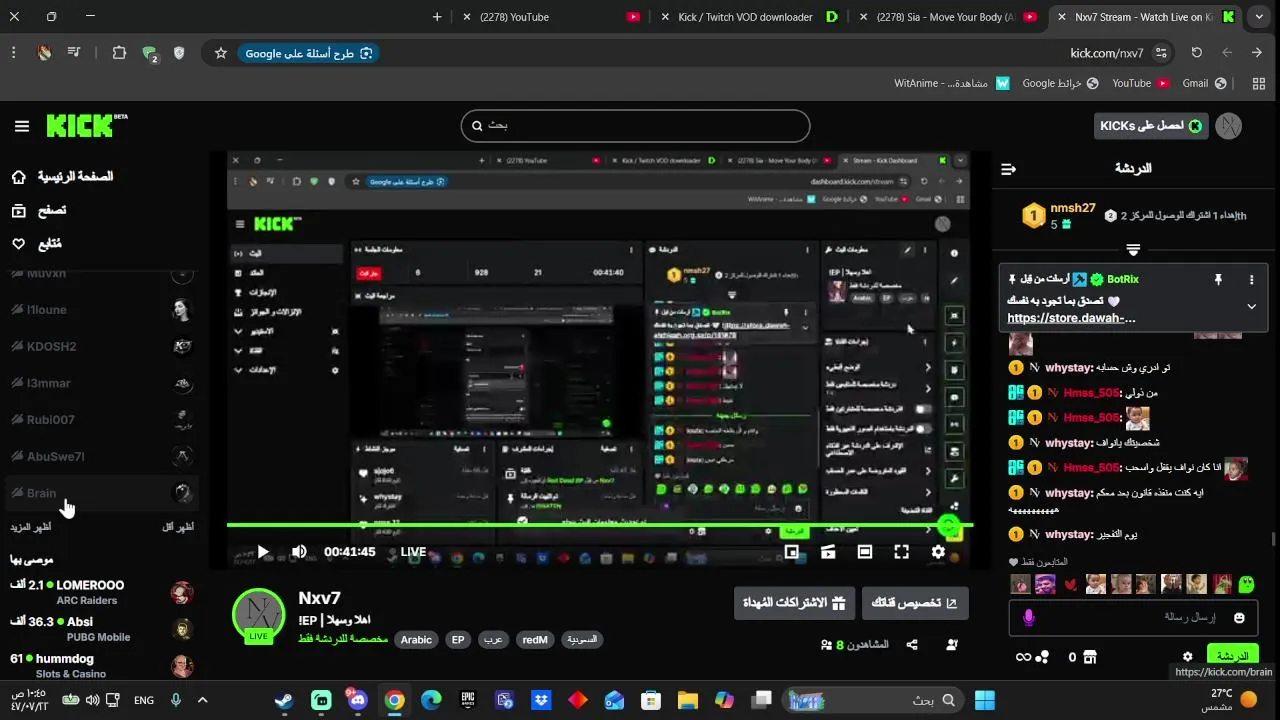Bookmark this page with star
The width and height of the screenshot is (1280, 720).
coord(221,53)
